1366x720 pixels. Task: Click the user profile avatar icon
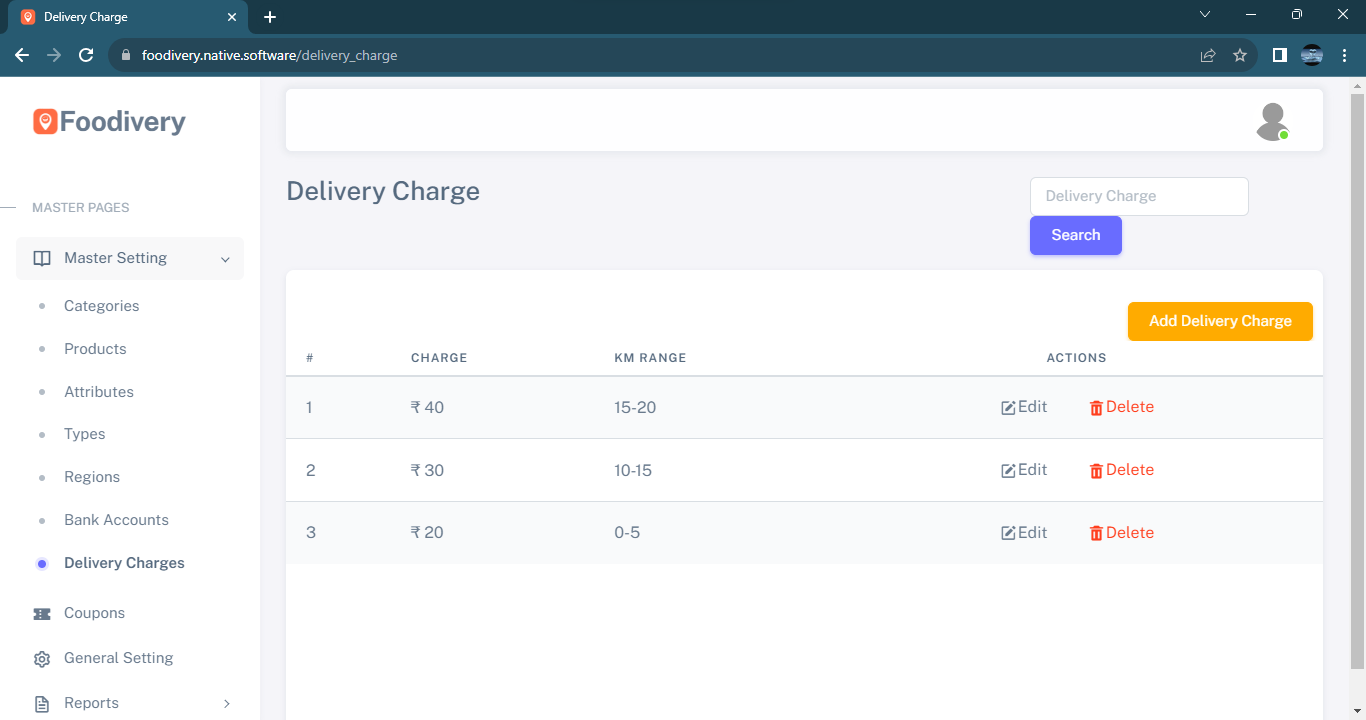tap(1272, 122)
